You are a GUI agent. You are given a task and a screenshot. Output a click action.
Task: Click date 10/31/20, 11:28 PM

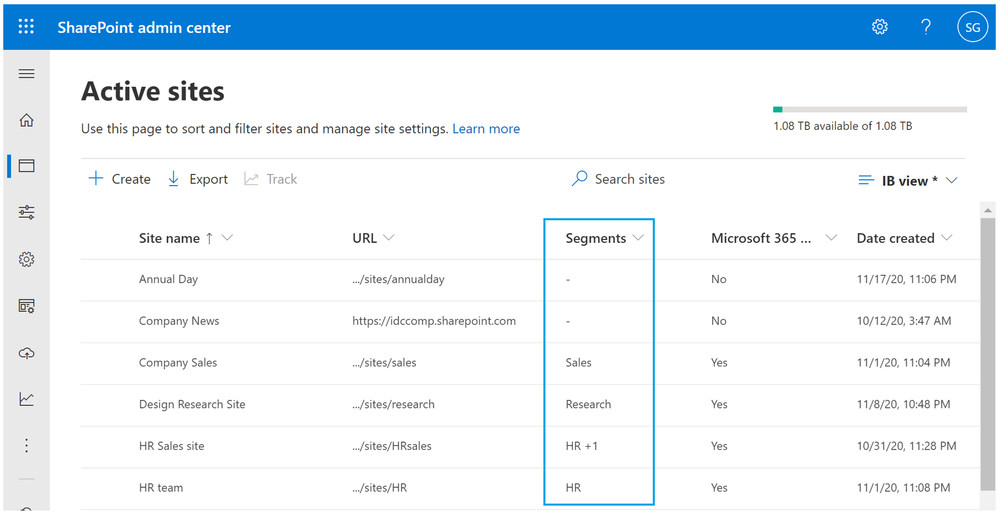tap(906, 446)
